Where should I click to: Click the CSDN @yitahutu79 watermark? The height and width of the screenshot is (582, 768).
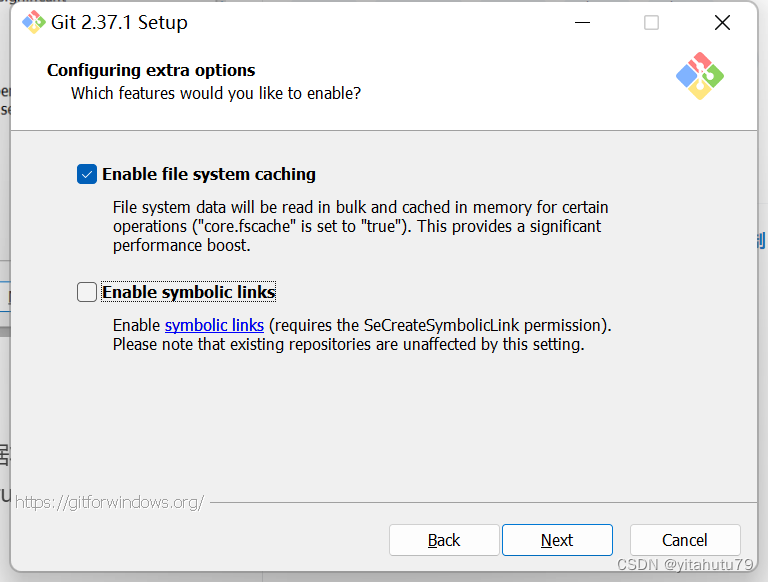pyautogui.click(x=685, y=565)
